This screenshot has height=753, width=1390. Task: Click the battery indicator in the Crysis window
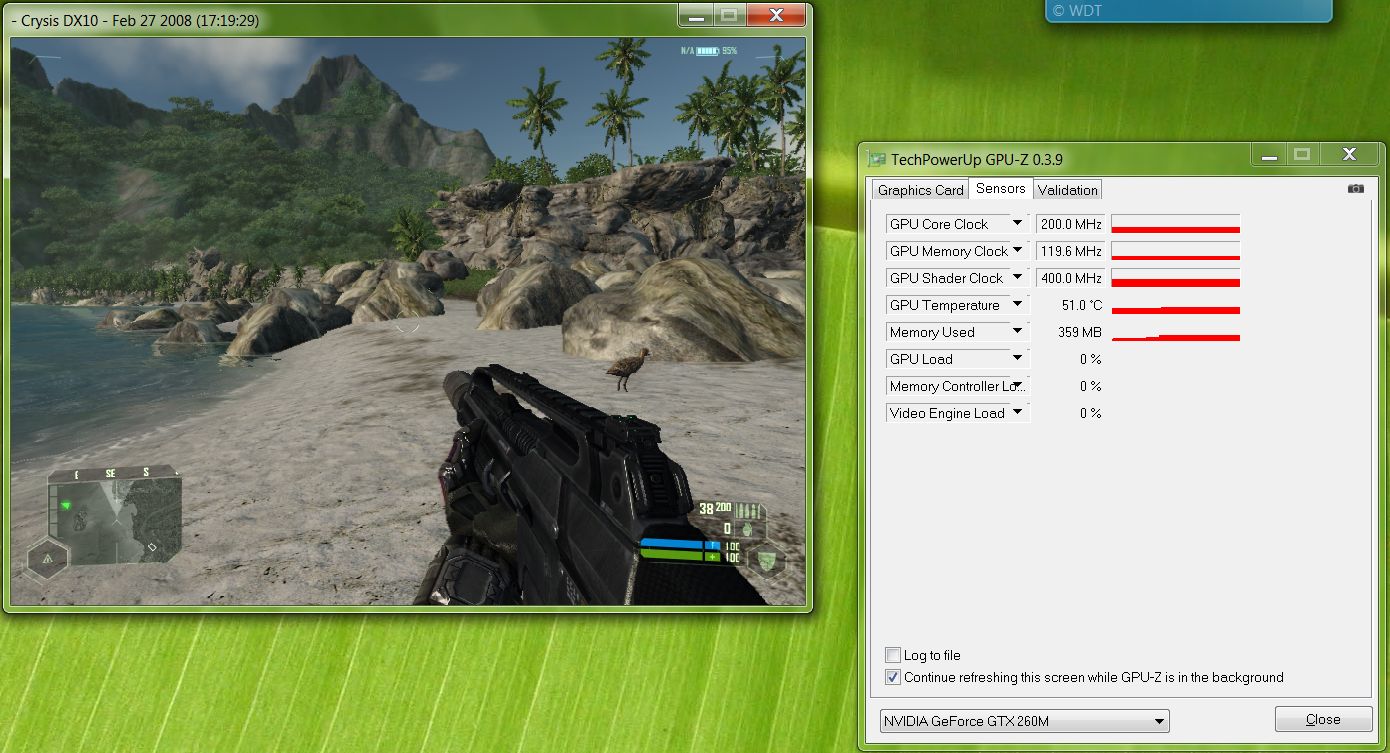(708, 50)
